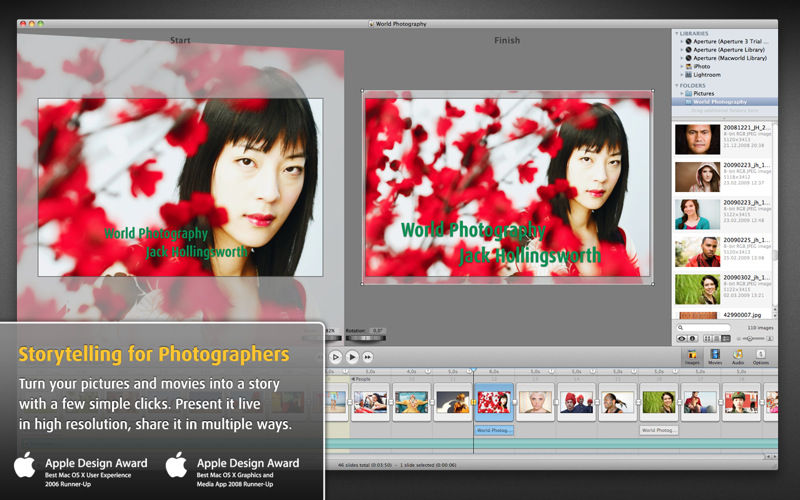
Task: Click the Rotation value field
Action: point(377,331)
